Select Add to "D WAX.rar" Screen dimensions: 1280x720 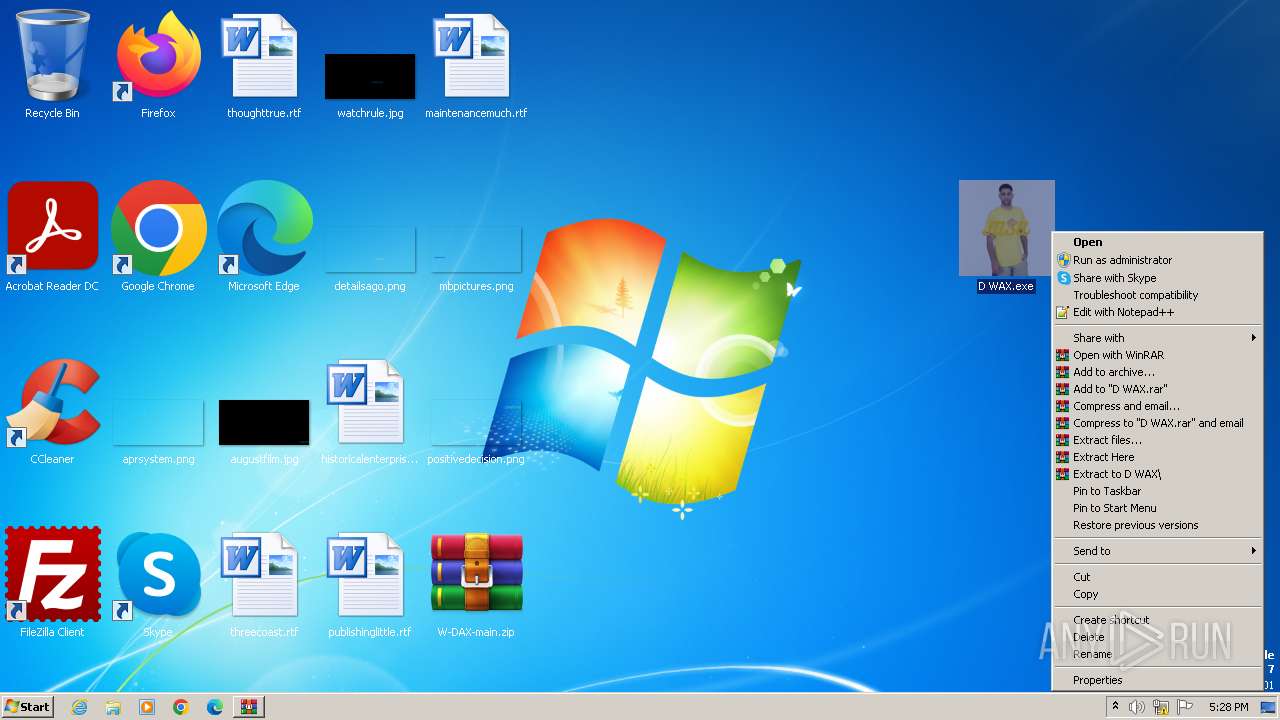tap(1158, 389)
